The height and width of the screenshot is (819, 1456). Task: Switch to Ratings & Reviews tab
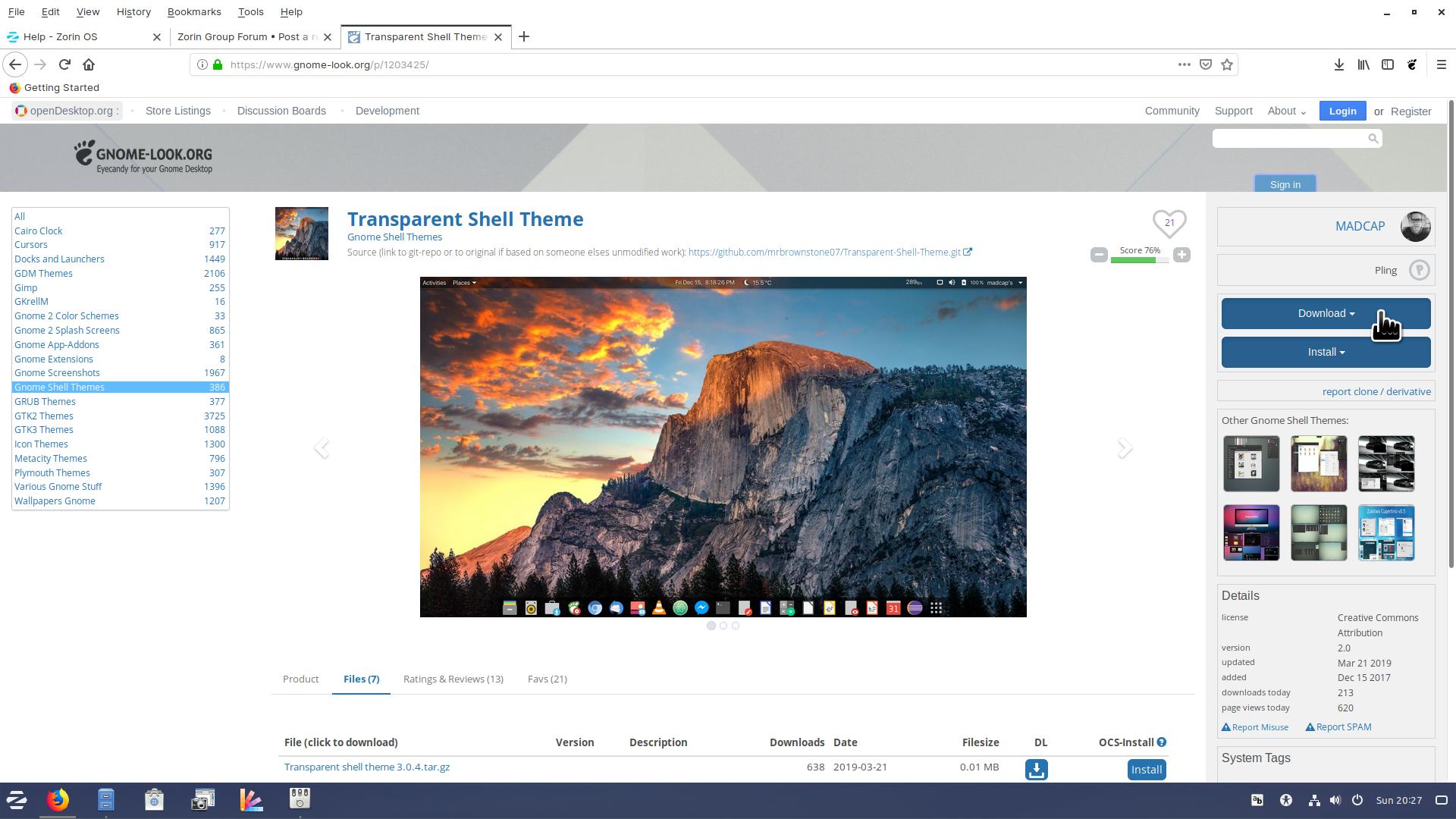[x=453, y=679]
